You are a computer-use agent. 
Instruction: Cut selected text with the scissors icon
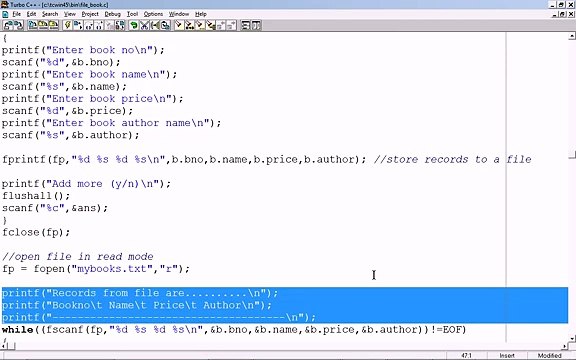click(144, 25)
